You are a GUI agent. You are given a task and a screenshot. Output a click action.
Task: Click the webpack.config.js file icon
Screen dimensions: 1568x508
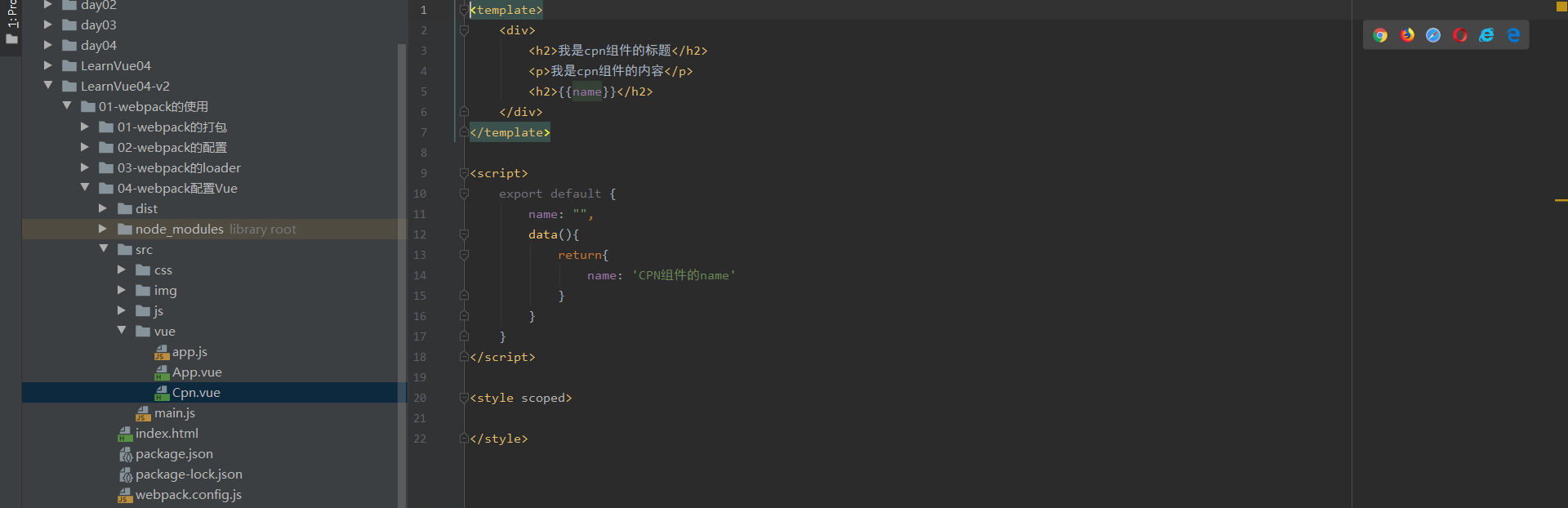tap(125, 495)
